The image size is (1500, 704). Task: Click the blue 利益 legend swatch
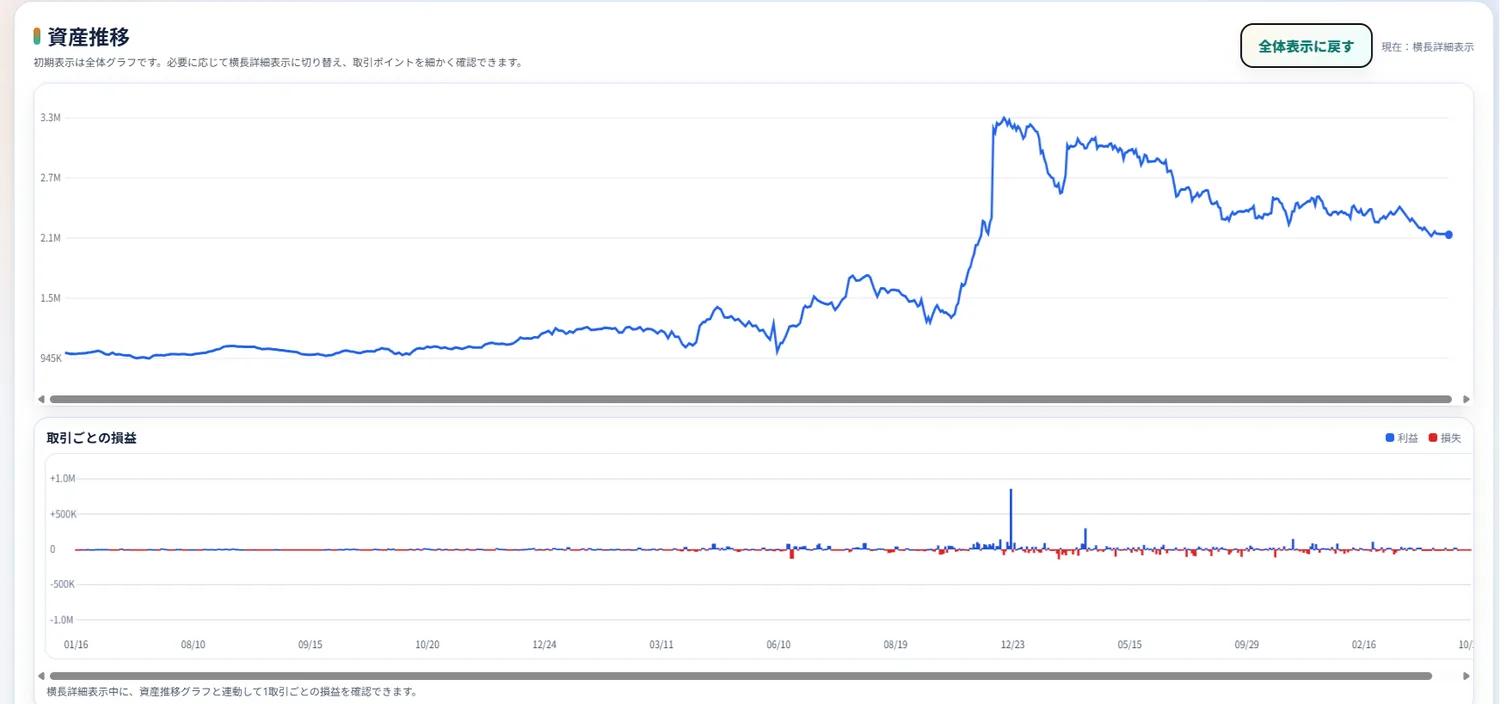coord(1390,438)
